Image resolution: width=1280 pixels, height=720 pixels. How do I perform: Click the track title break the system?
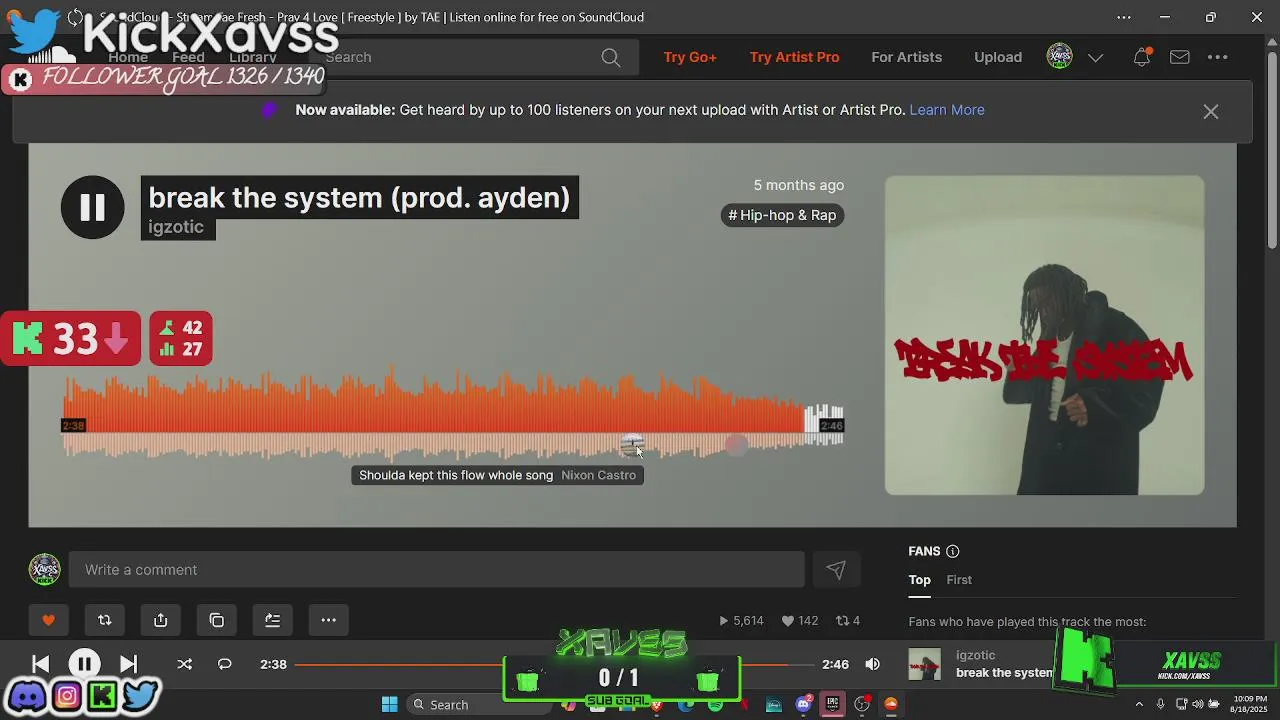359,198
